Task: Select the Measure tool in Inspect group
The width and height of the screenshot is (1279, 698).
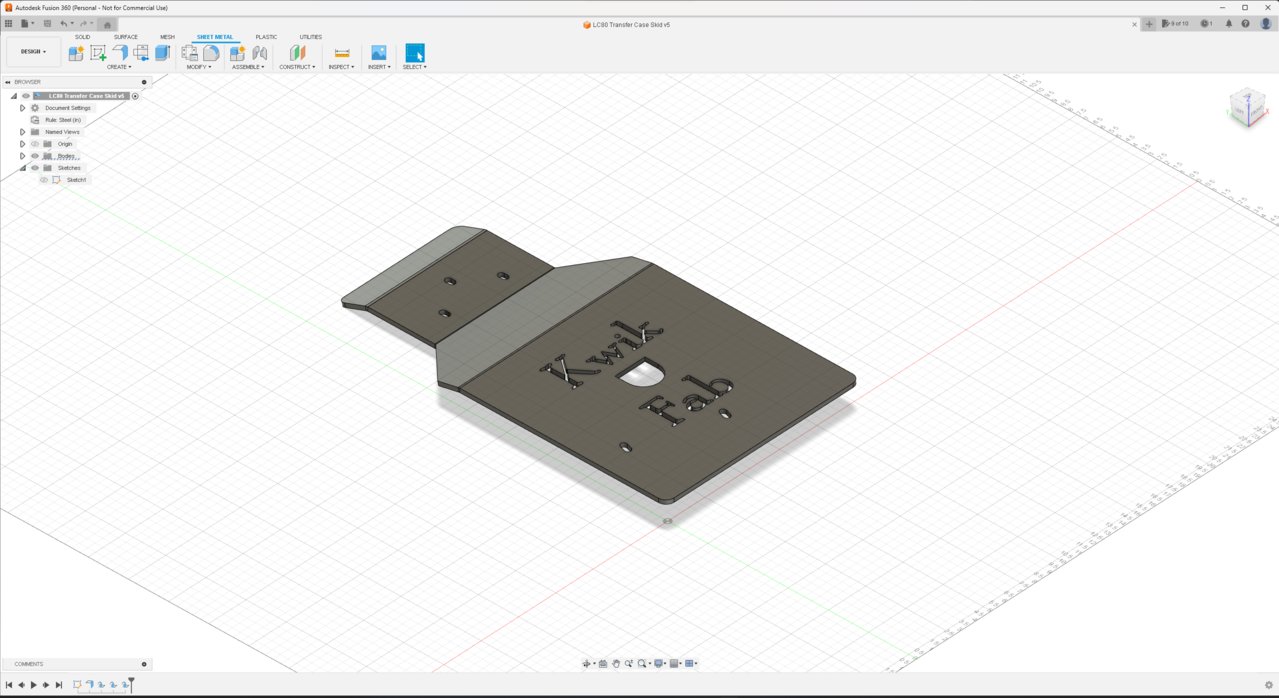Action: [342, 53]
